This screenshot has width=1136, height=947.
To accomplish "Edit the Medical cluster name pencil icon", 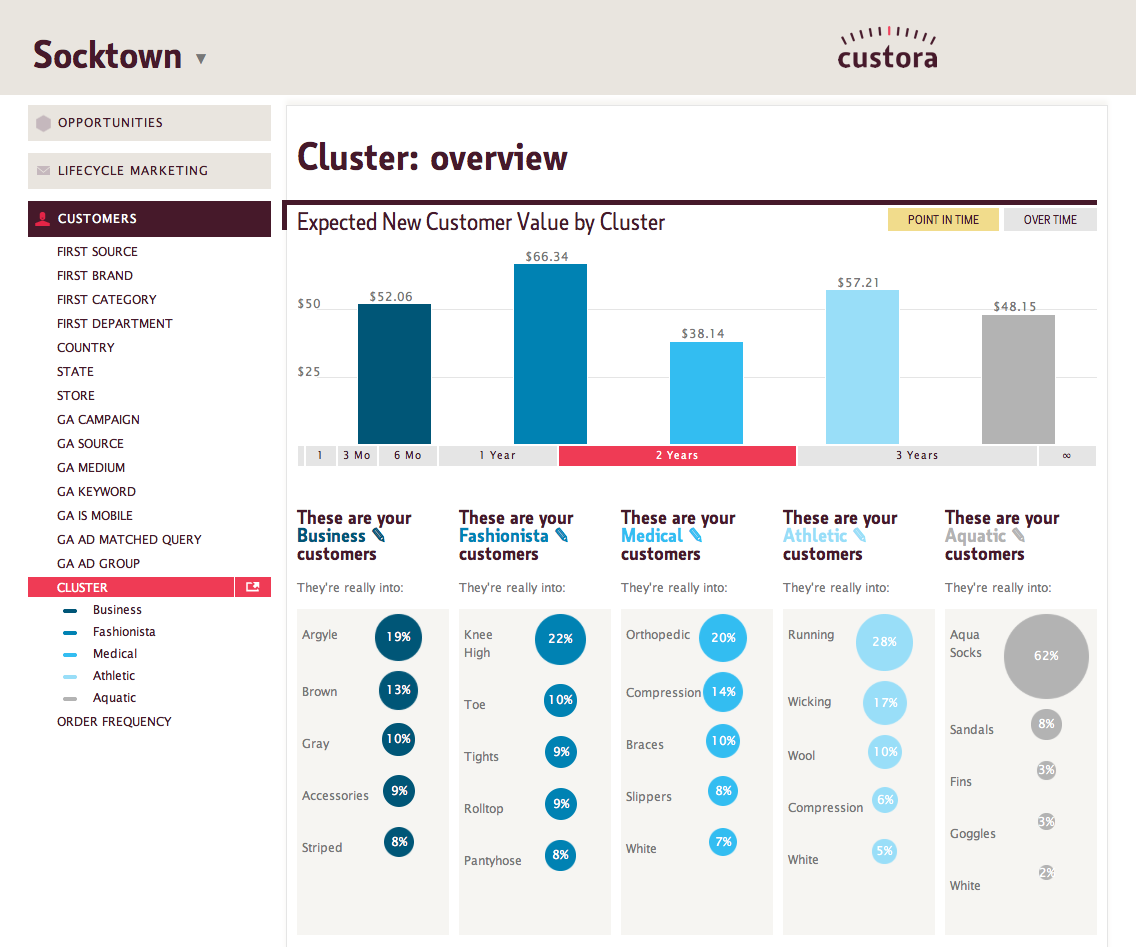I will click(x=696, y=535).
